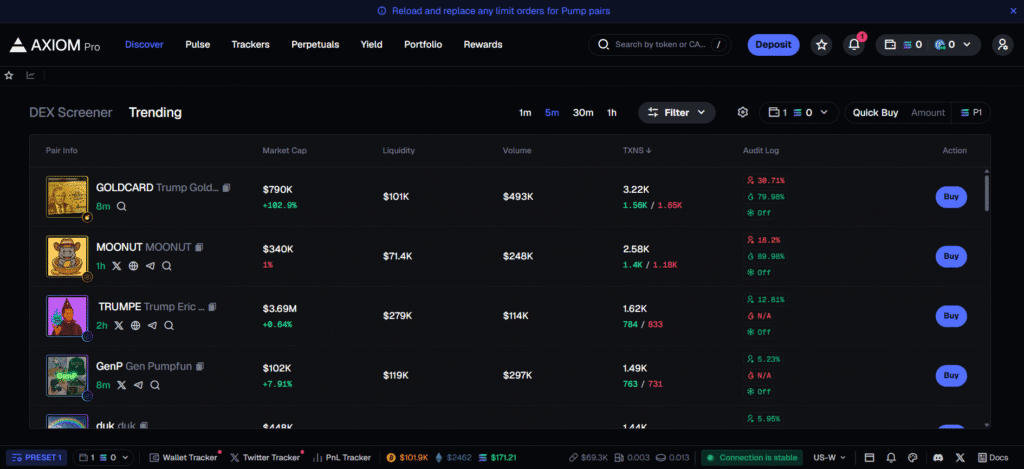Open the Yield nav tab
1024x469 pixels.
[372, 45]
